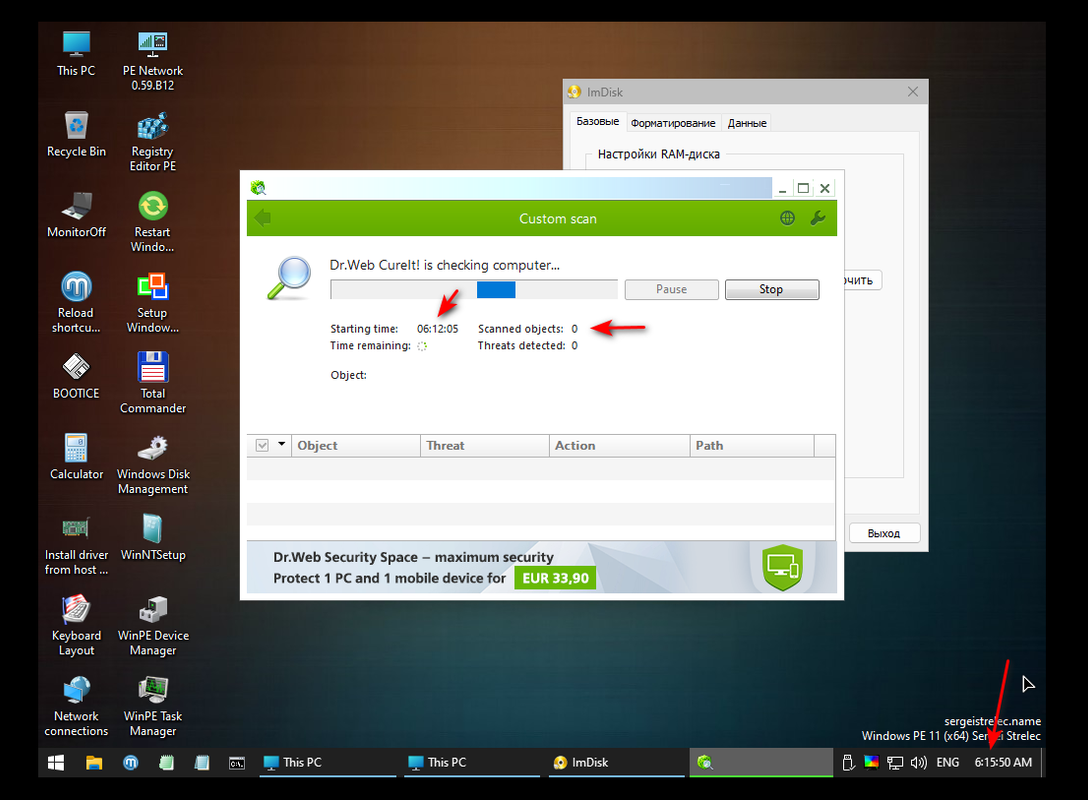
Task: Select the Restart Windows shortcut icon
Action: coord(153,223)
